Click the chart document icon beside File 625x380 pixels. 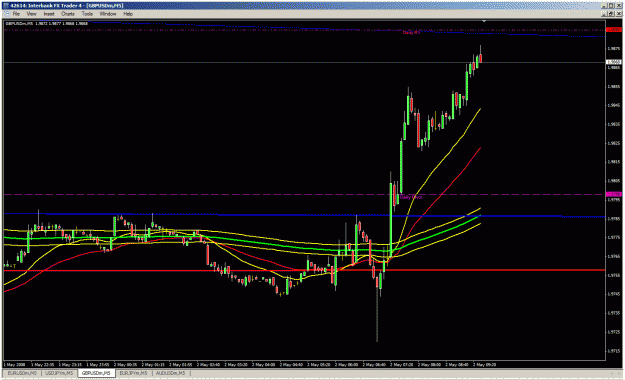coord(6,14)
